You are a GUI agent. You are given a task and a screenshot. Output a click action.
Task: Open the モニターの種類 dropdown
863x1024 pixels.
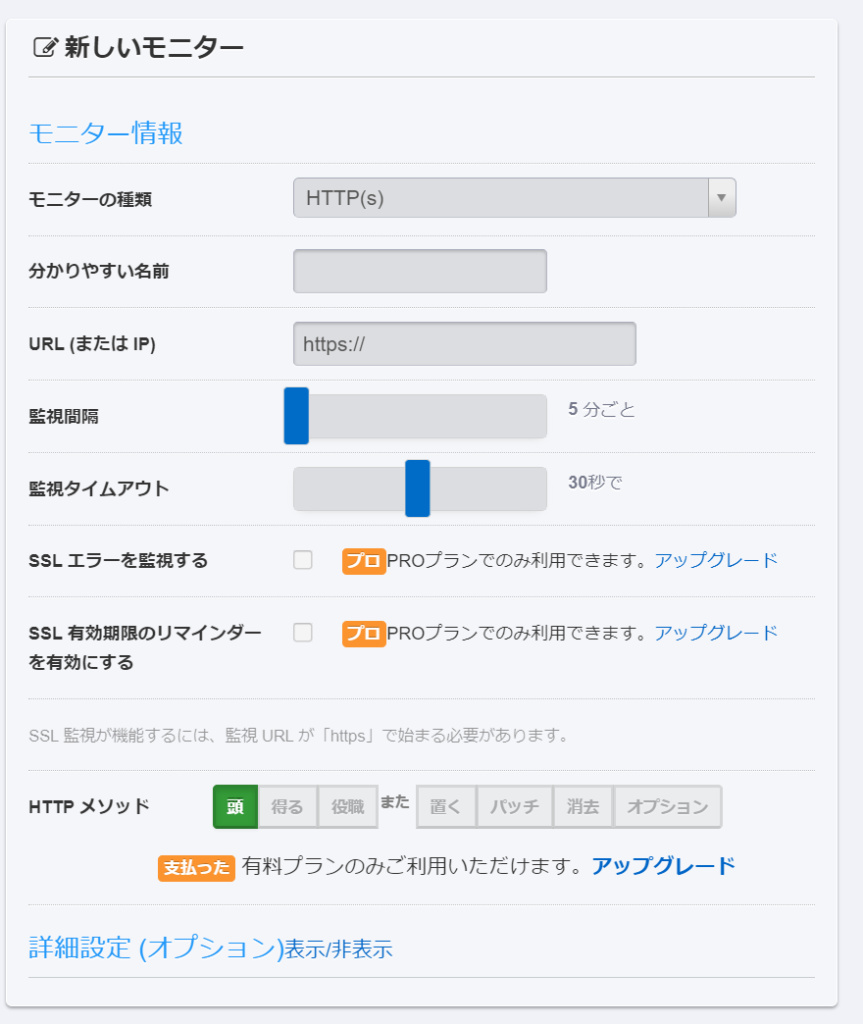(500, 198)
